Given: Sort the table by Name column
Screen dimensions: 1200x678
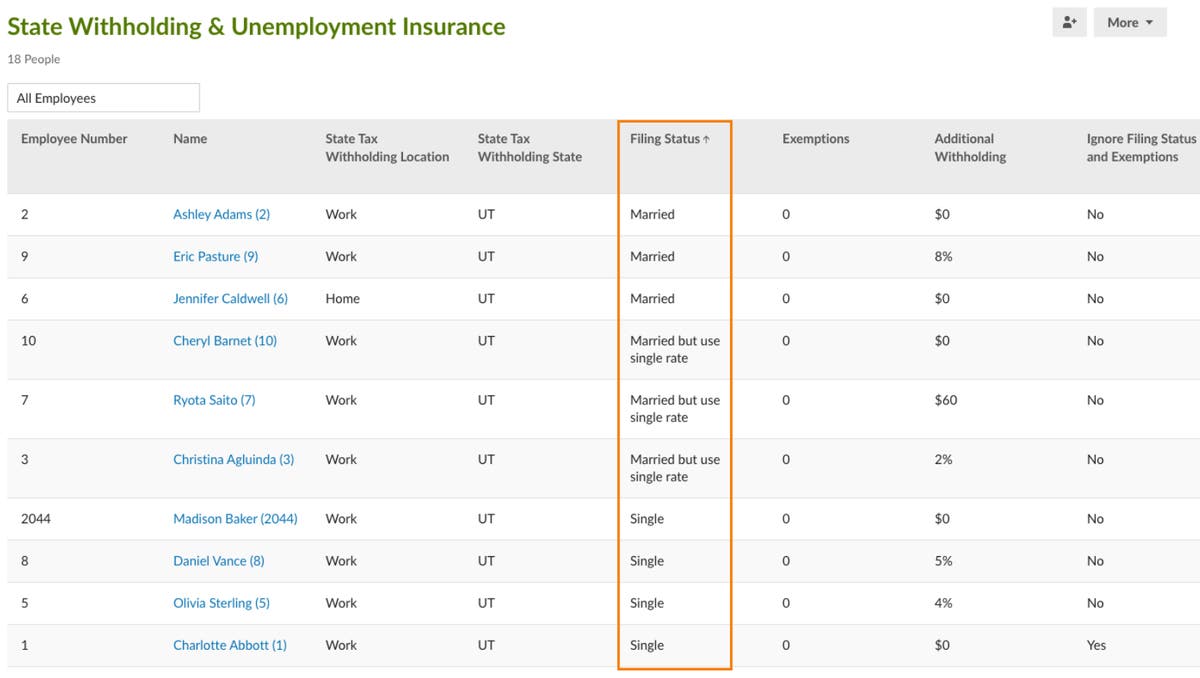Looking at the screenshot, I should pos(190,138).
